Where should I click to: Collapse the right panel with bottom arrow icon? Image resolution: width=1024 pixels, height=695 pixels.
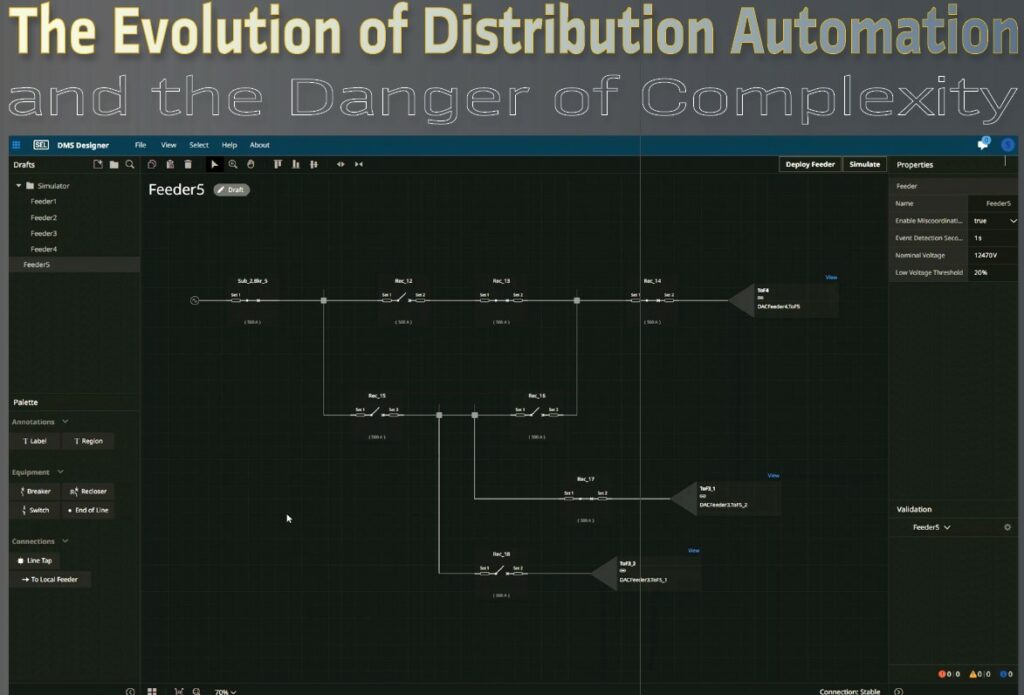899,691
